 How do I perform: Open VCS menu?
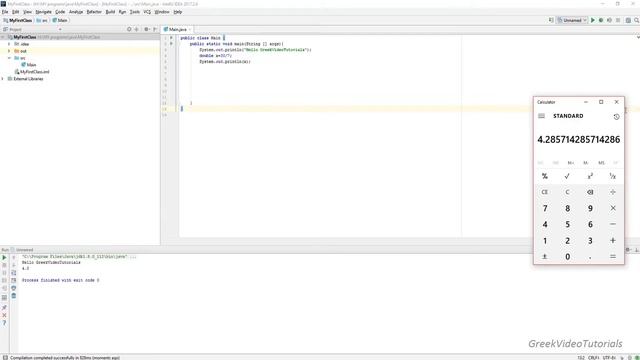click(x=147, y=12)
